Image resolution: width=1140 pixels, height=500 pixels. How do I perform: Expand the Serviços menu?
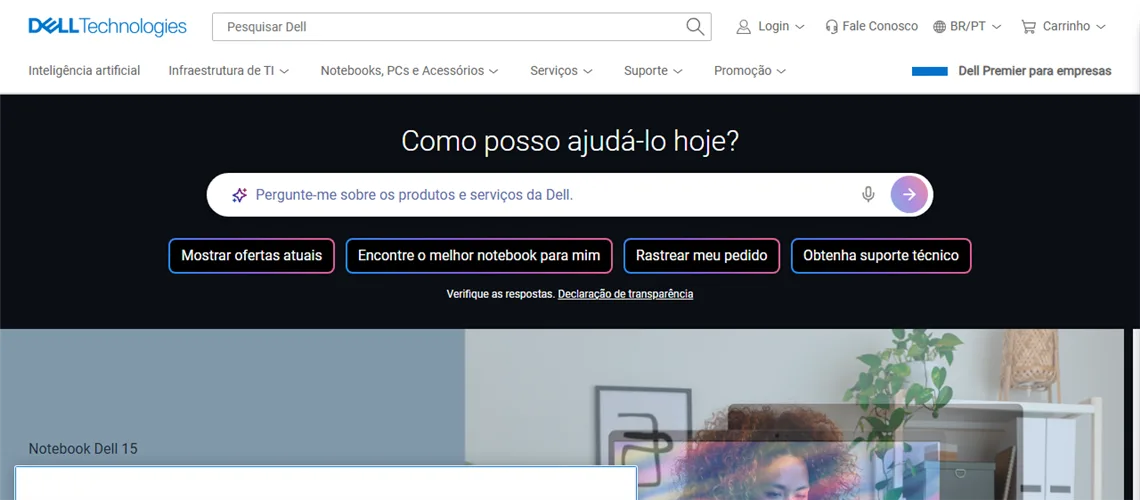click(561, 70)
